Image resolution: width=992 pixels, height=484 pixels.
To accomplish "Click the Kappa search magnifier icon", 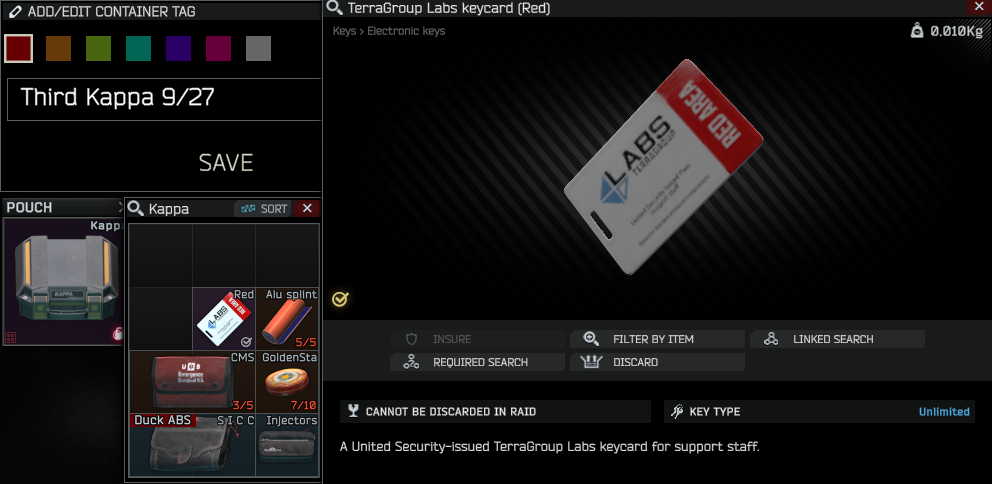I will click(135, 208).
